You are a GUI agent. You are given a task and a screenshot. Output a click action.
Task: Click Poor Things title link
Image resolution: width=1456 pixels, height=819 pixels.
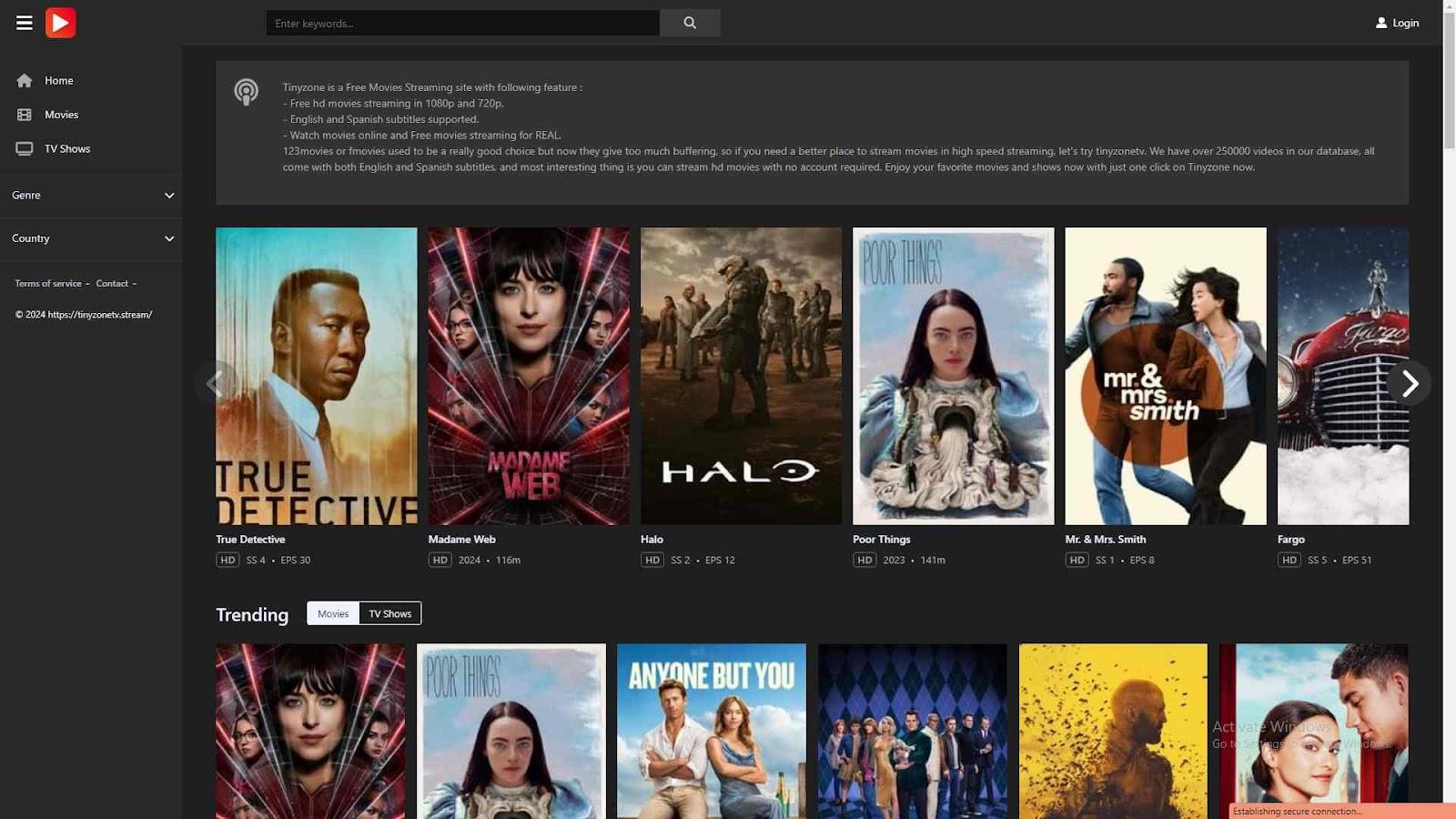tap(882, 539)
